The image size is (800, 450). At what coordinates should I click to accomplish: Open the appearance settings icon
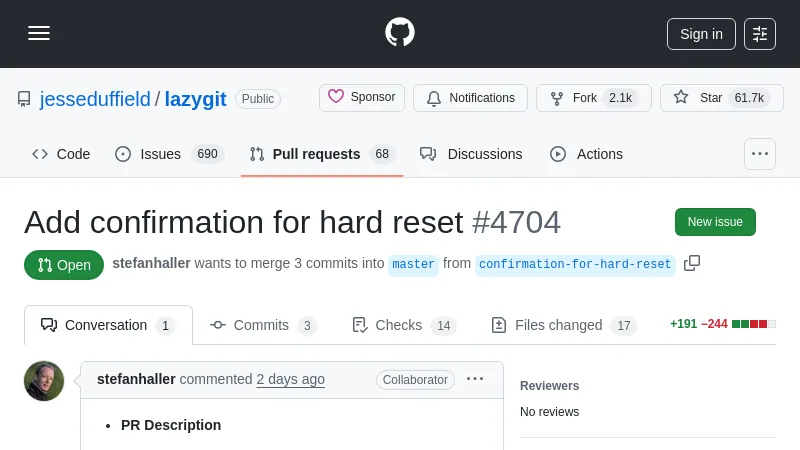[760, 34]
